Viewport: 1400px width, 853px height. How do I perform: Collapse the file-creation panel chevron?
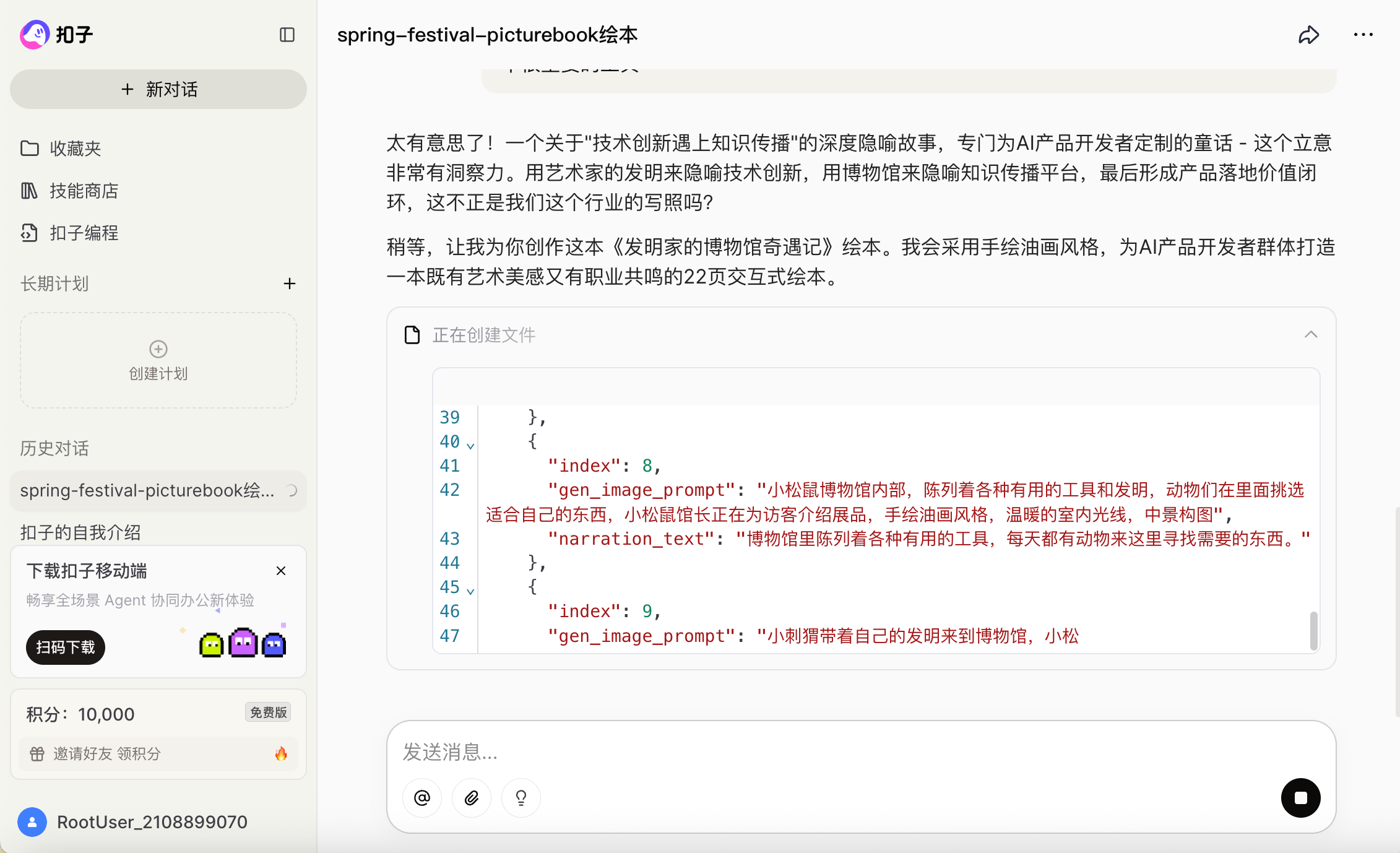pos(1311,335)
